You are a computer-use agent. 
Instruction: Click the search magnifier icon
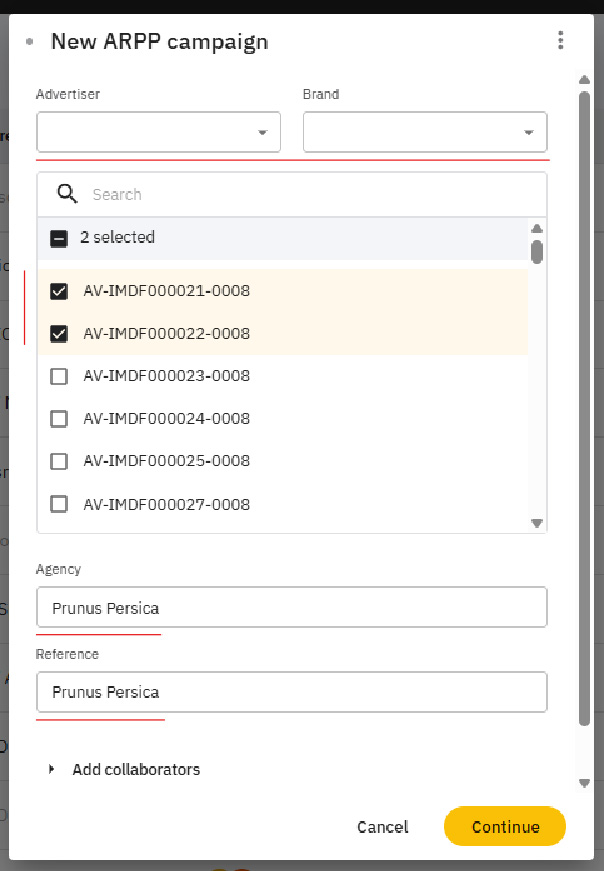(x=67, y=194)
